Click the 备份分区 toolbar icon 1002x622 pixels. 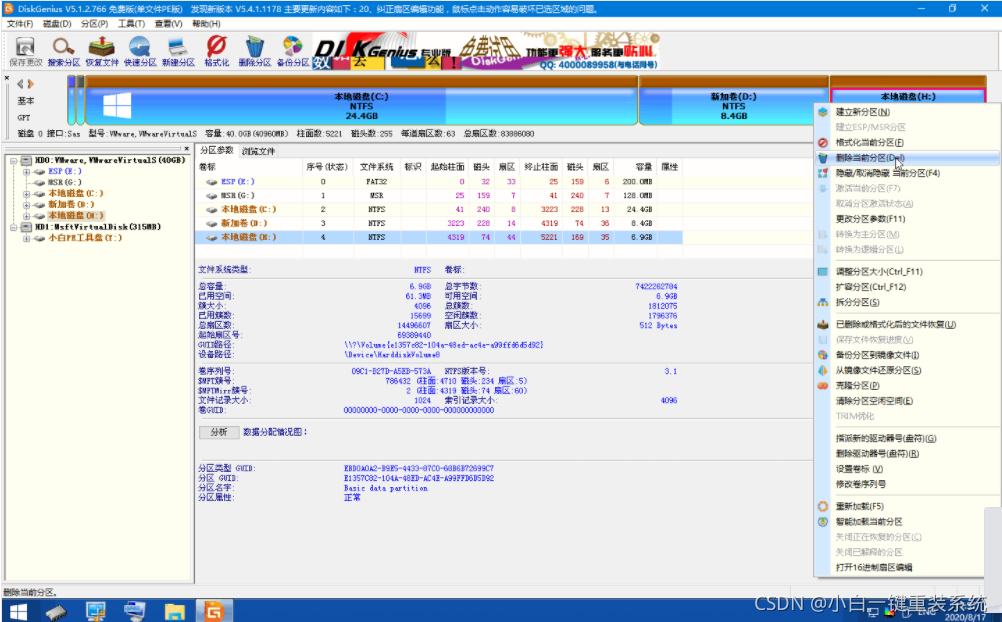pyautogui.click(x=293, y=51)
